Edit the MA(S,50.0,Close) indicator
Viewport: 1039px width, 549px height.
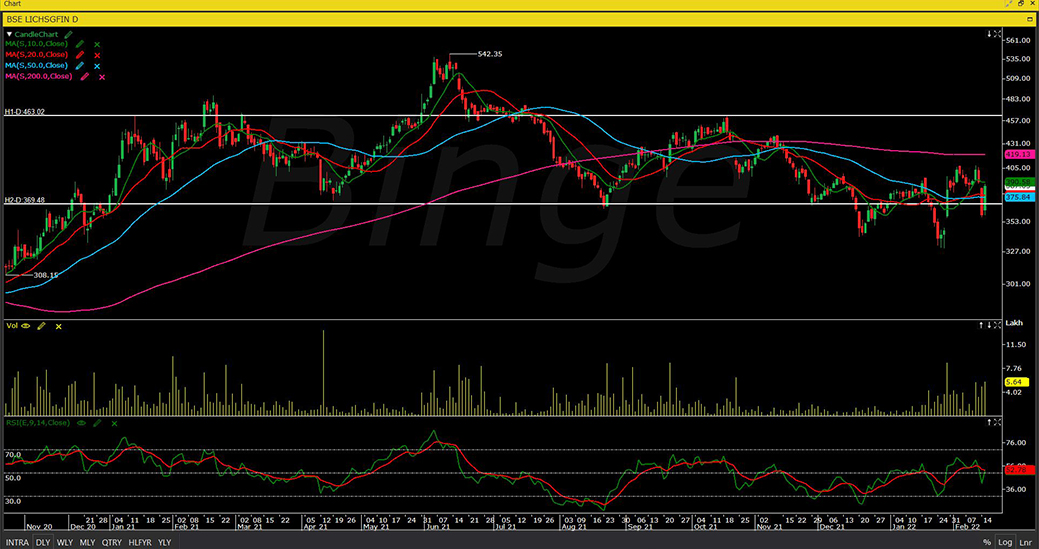click(x=81, y=66)
